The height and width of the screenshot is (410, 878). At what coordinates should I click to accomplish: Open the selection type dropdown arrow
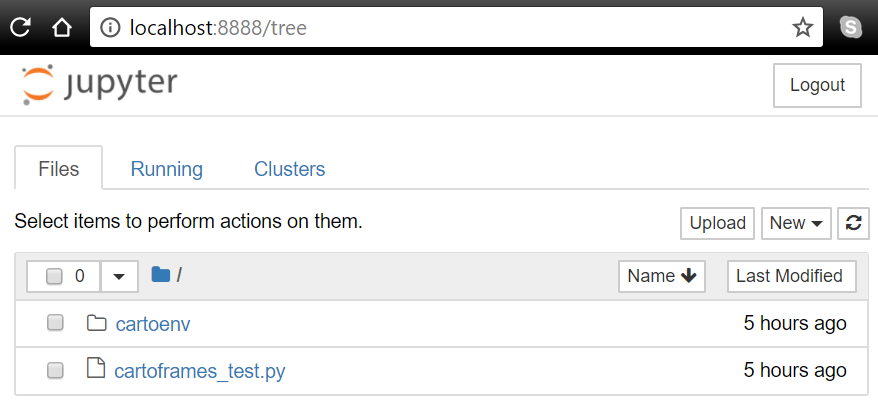click(119, 276)
